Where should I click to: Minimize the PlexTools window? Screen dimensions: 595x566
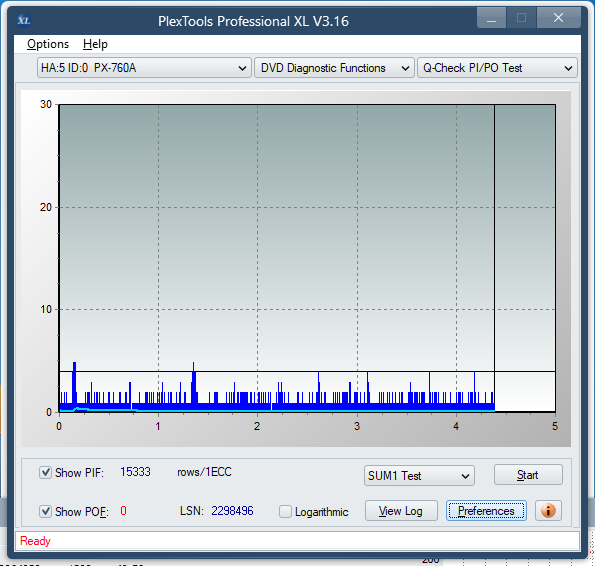pyautogui.click(x=491, y=17)
